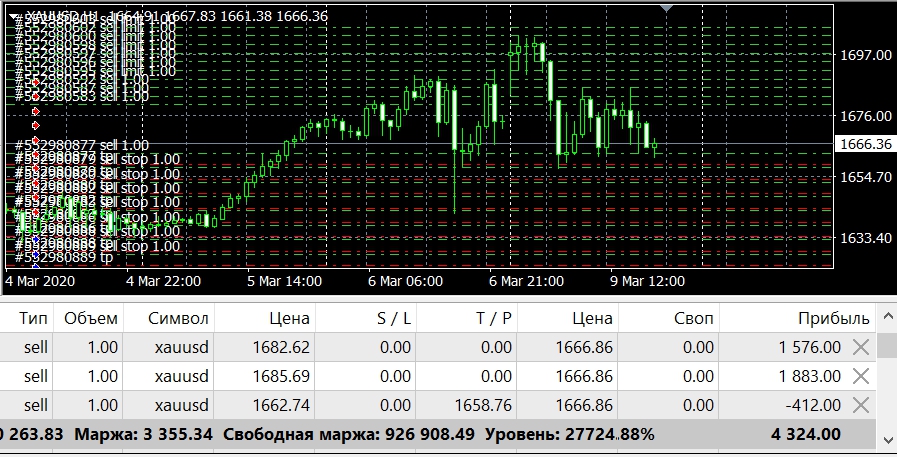The height and width of the screenshot is (457, 897).
Task: Sort by the T / P column header
Action: [494, 318]
